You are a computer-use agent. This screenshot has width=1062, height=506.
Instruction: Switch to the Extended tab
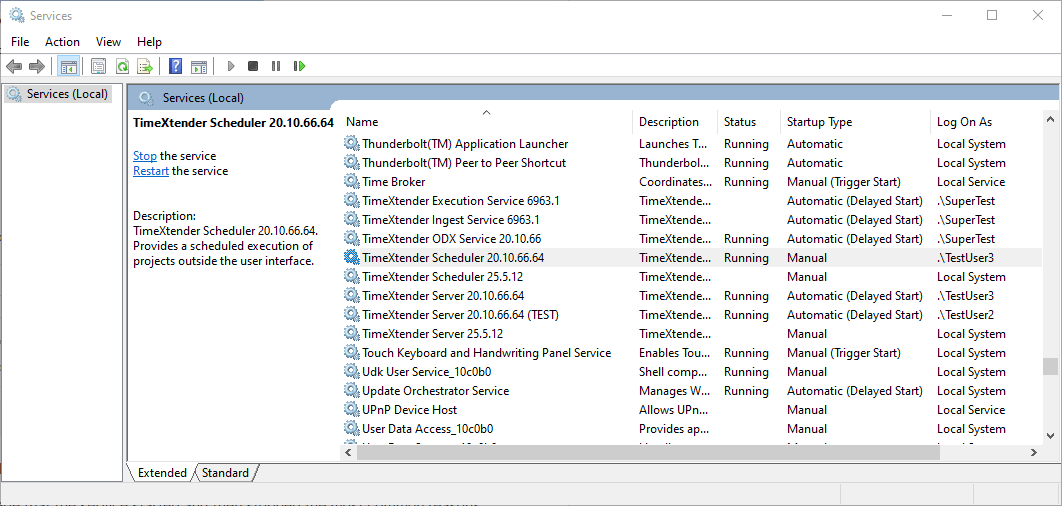tap(162, 473)
